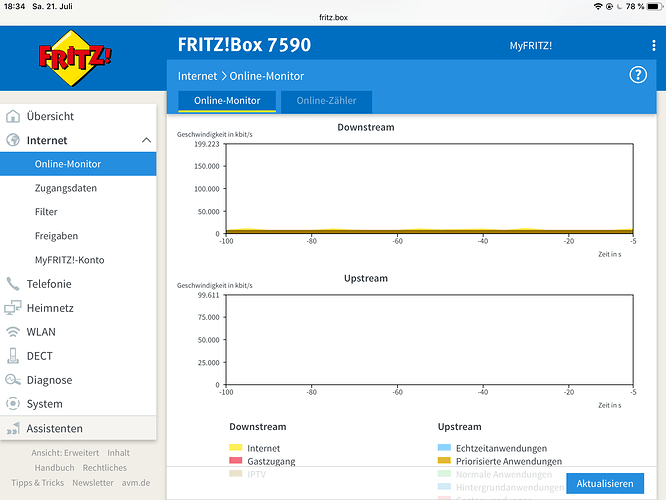Click the red Gastzugang legend swatch
The width and height of the screenshot is (666, 500).
[236, 460]
